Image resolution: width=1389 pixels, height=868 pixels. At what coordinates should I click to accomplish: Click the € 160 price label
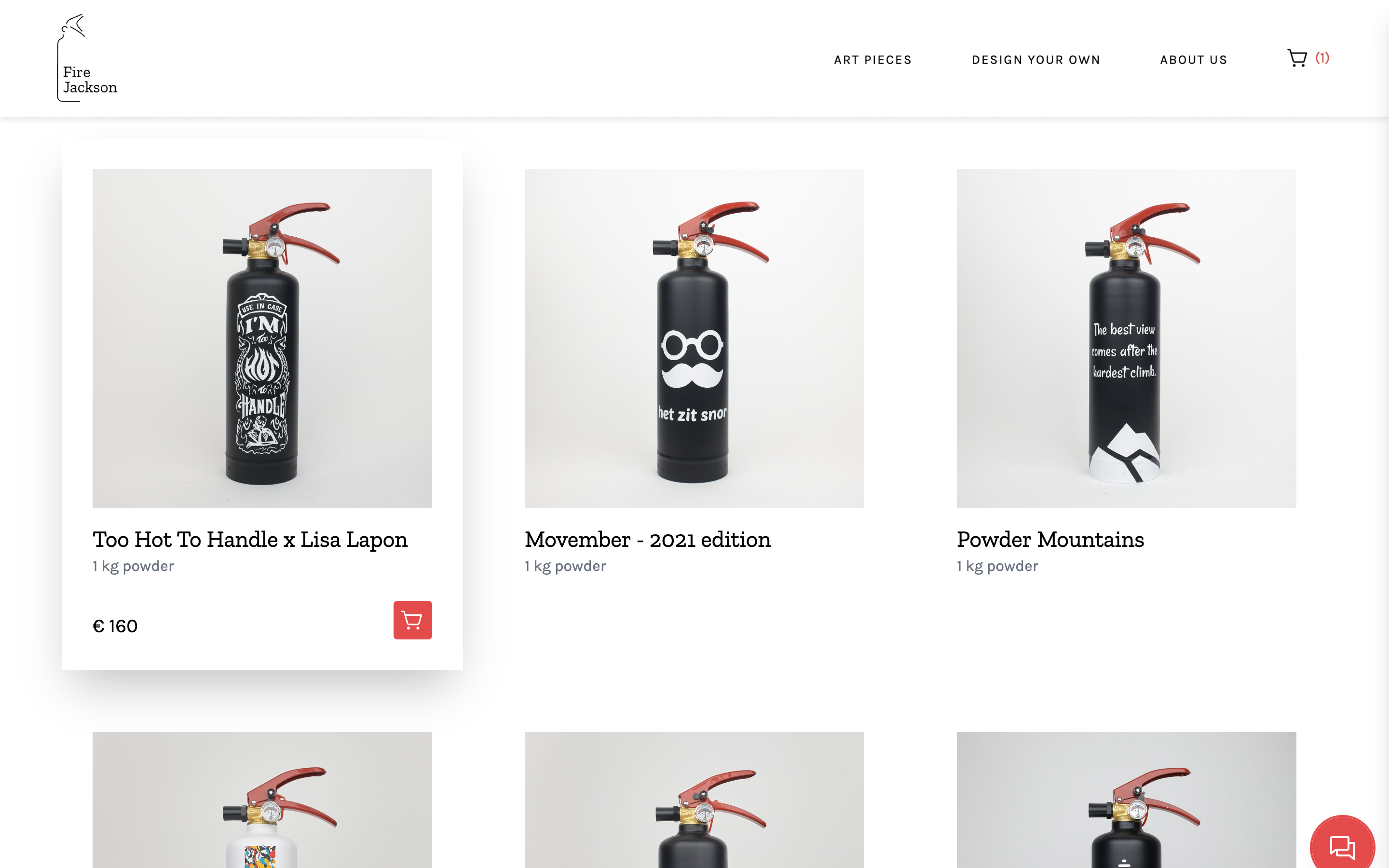click(x=115, y=626)
